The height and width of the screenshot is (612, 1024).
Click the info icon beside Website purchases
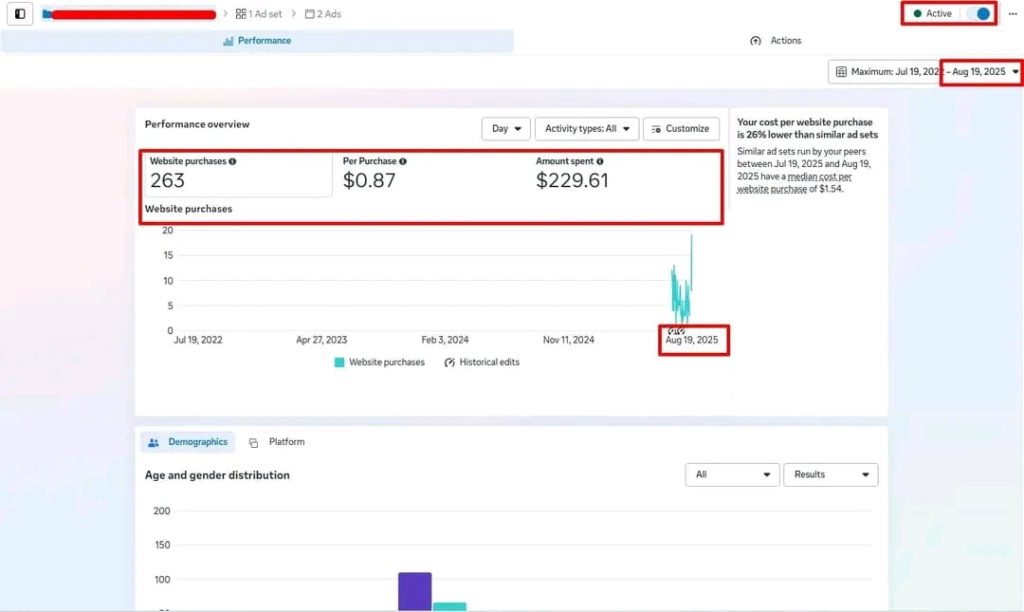[x=233, y=161]
